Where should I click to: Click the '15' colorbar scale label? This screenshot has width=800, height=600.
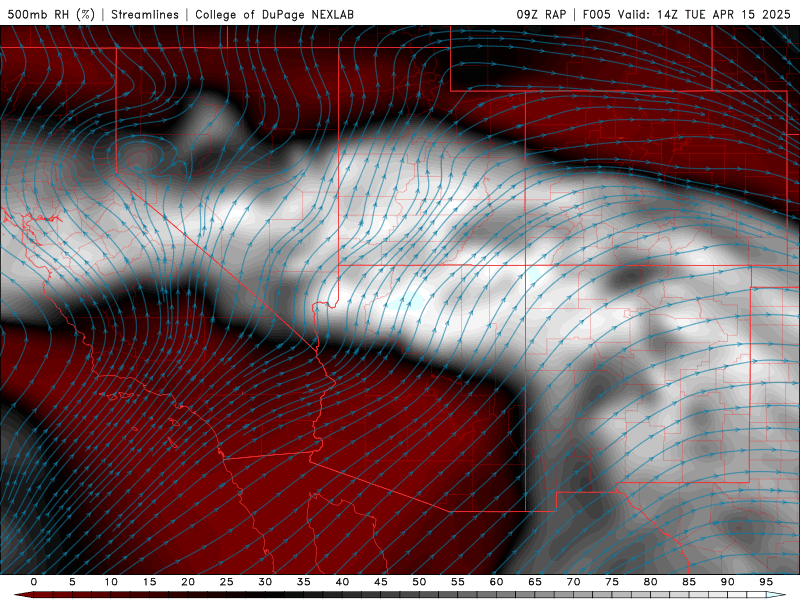(x=149, y=582)
